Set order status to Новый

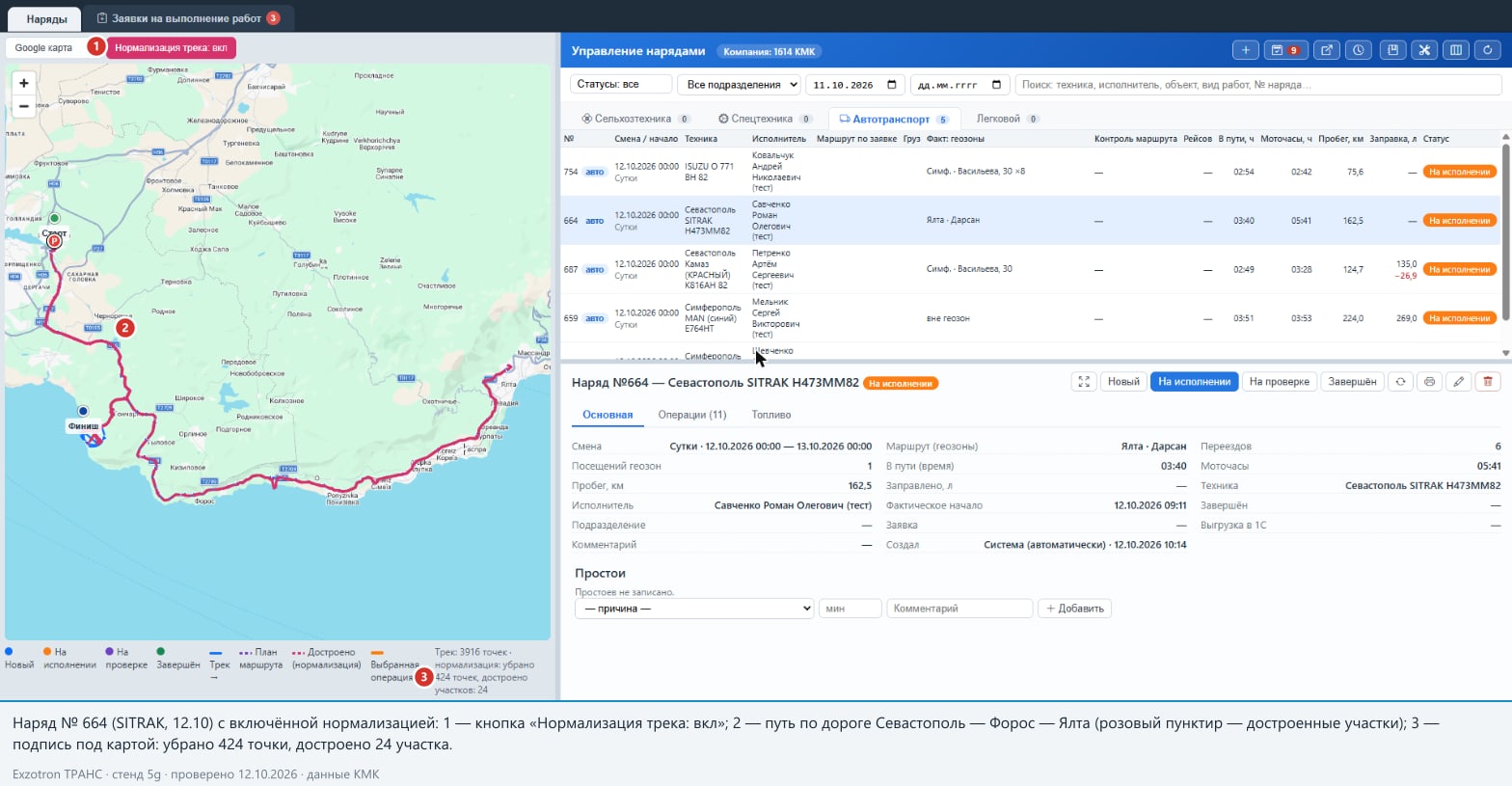(x=1123, y=382)
